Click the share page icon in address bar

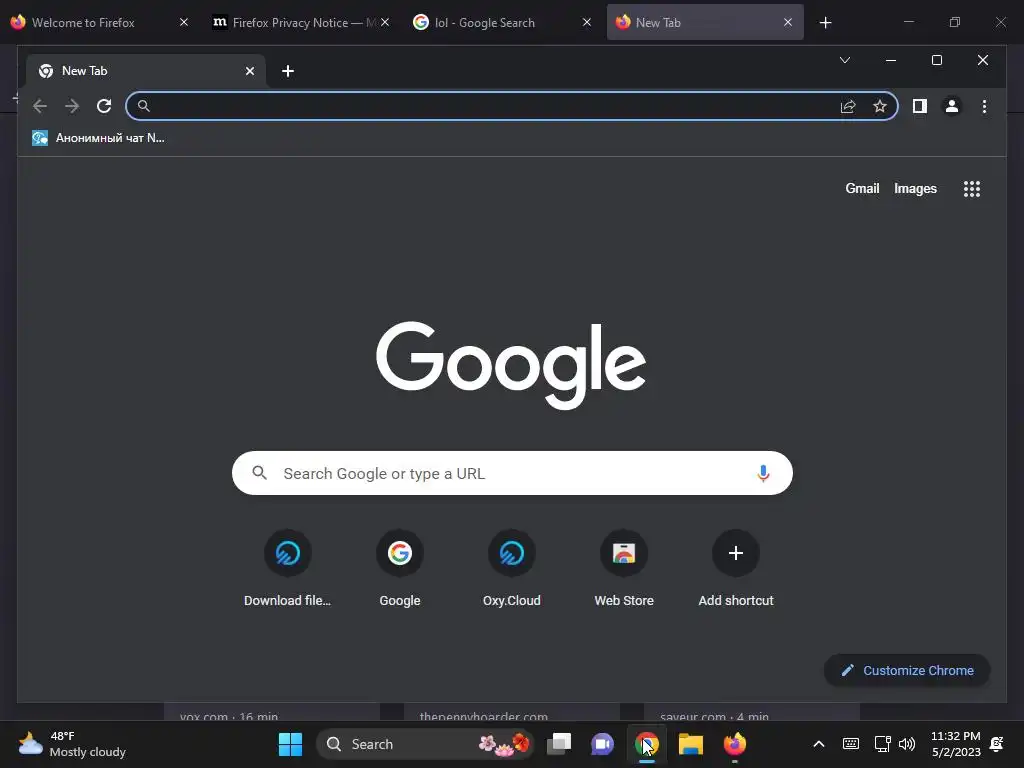point(848,106)
